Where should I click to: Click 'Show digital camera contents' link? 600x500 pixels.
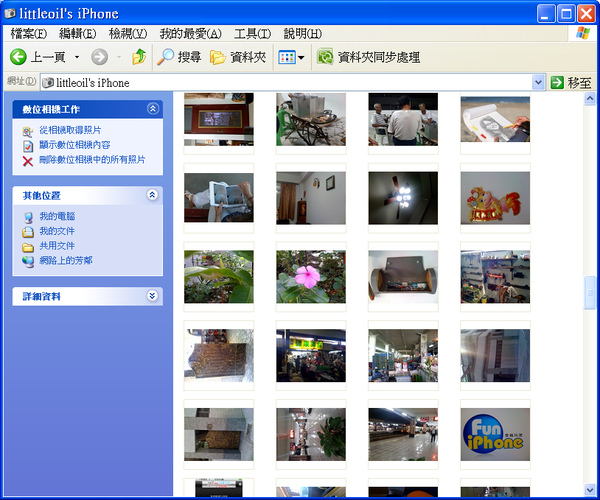point(75,145)
